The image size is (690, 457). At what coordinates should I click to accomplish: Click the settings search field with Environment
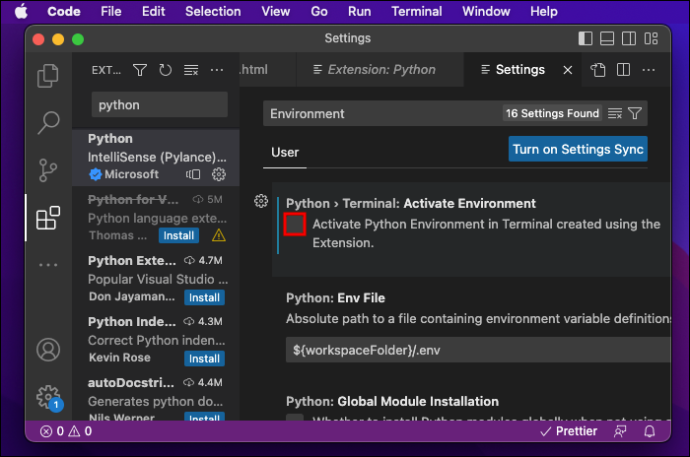pyautogui.click(x=383, y=113)
